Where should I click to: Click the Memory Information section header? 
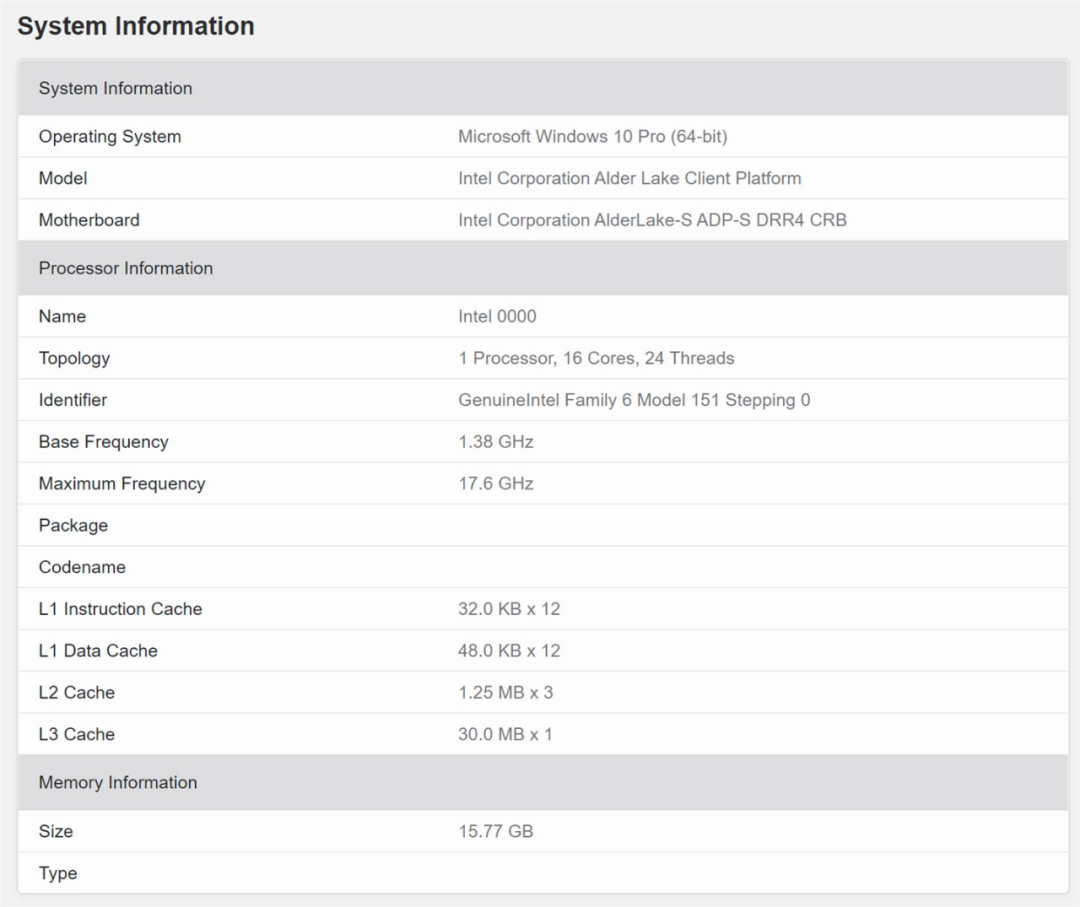[x=118, y=782]
